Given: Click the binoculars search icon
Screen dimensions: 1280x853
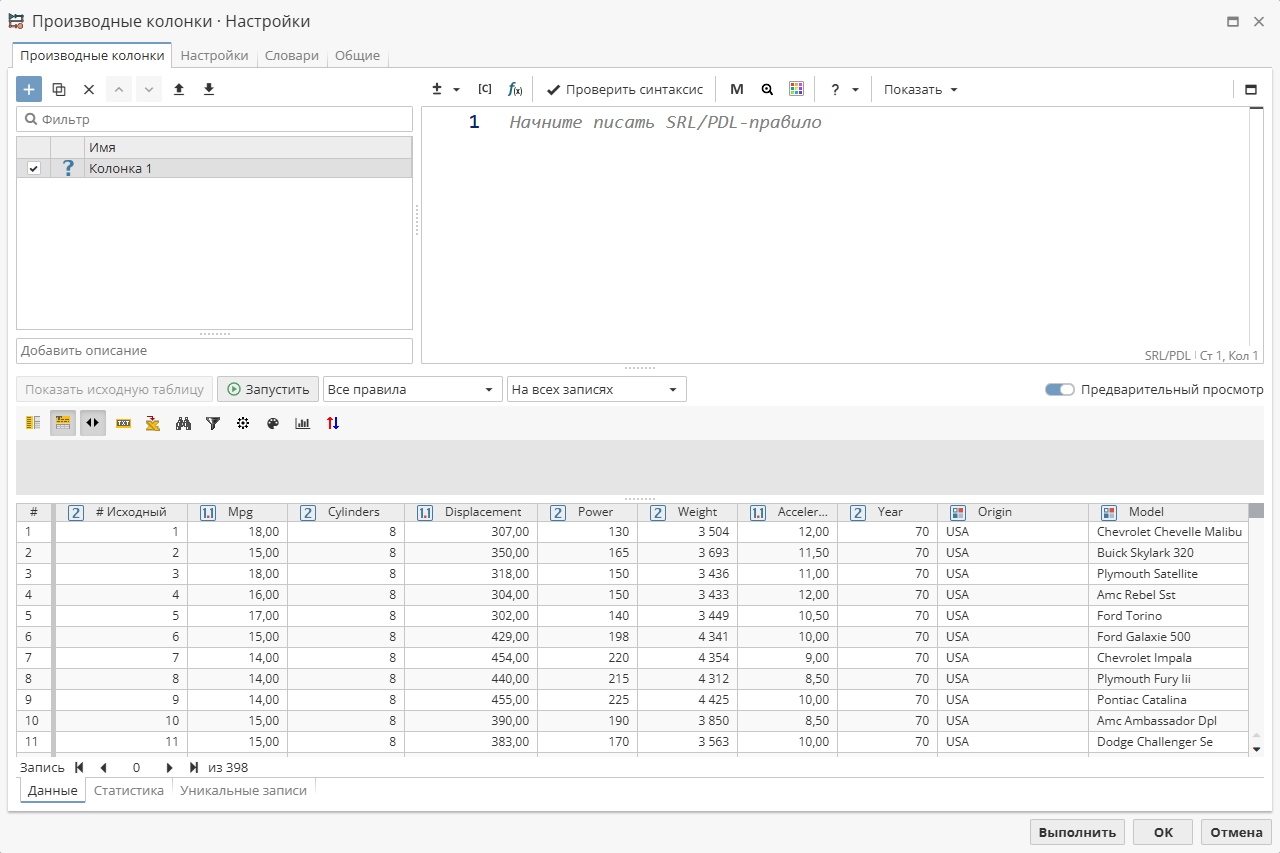Looking at the screenshot, I should tap(183, 423).
